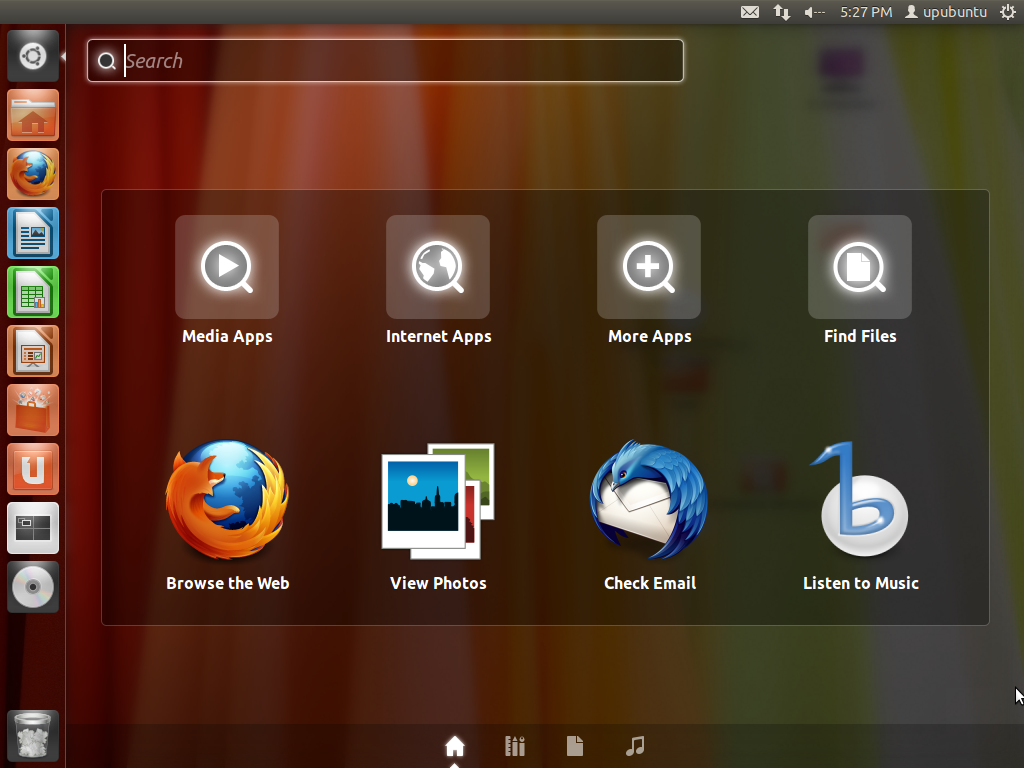The height and width of the screenshot is (768, 1024).
Task: Click the Internet Apps label
Action: point(438,336)
